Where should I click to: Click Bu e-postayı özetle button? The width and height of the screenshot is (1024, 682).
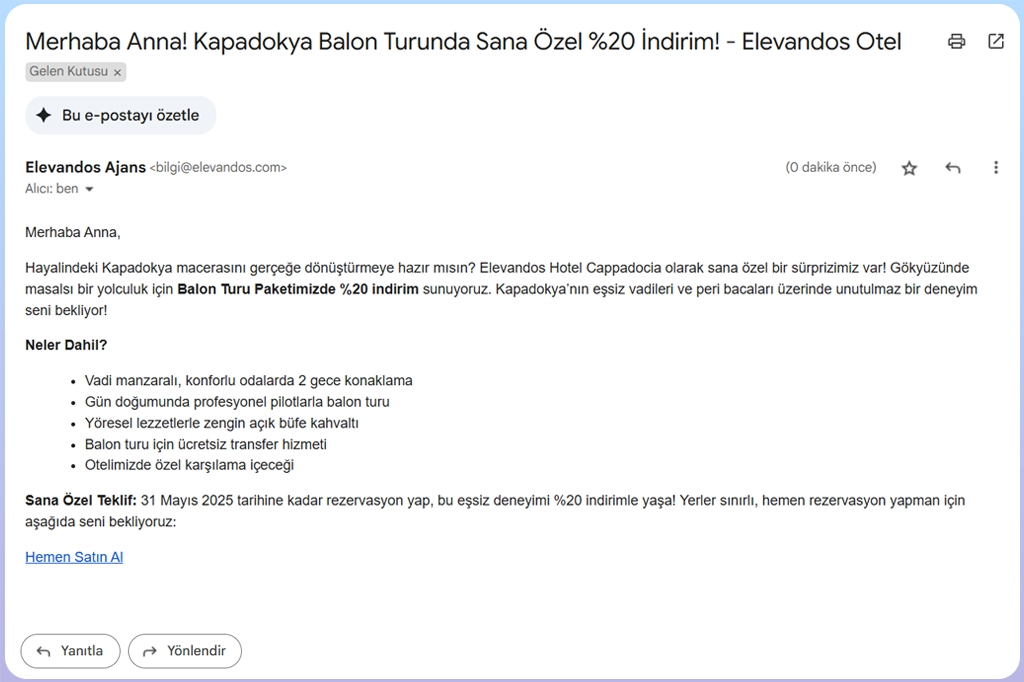[121, 116]
